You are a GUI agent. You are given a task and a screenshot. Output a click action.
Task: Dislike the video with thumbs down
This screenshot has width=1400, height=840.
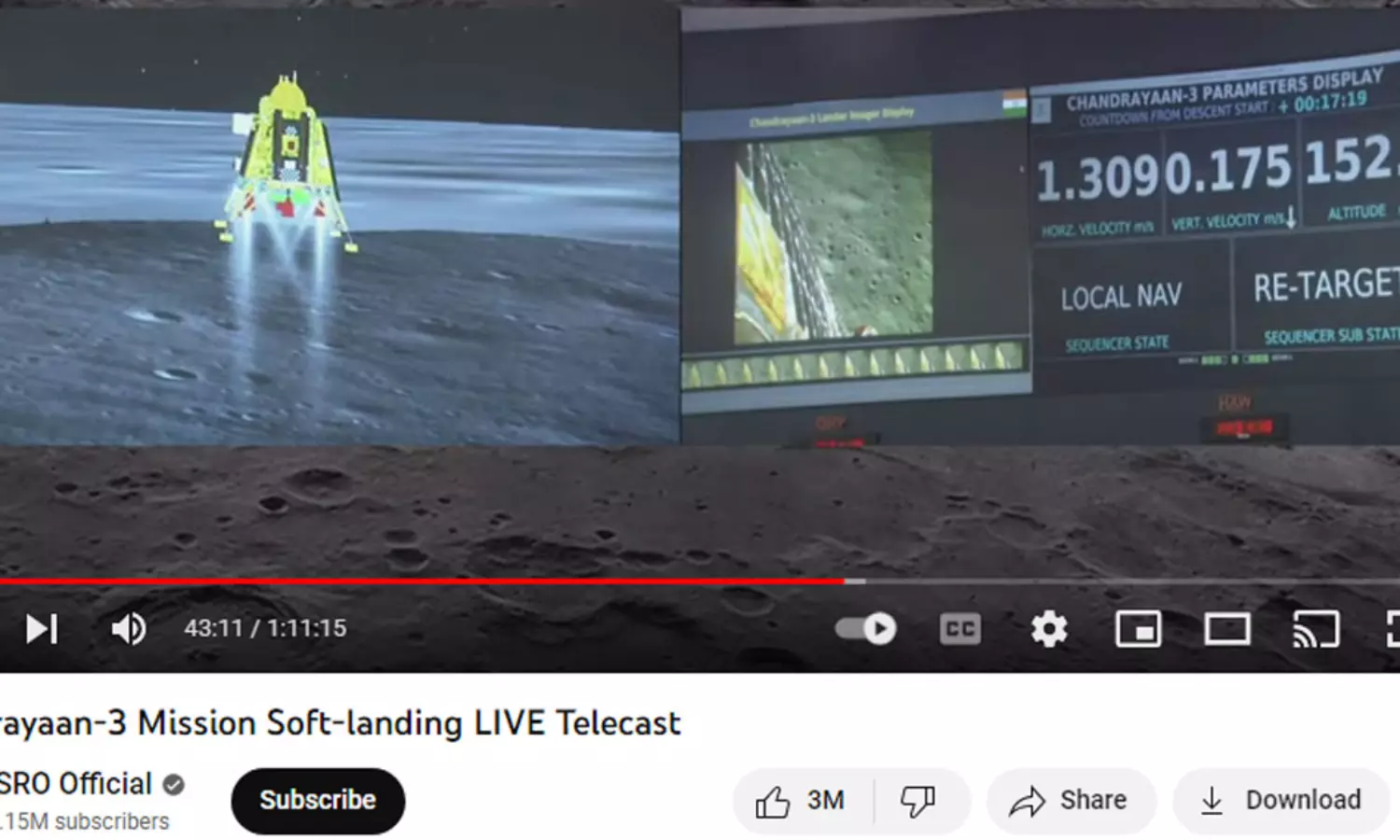[x=918, y=801]
